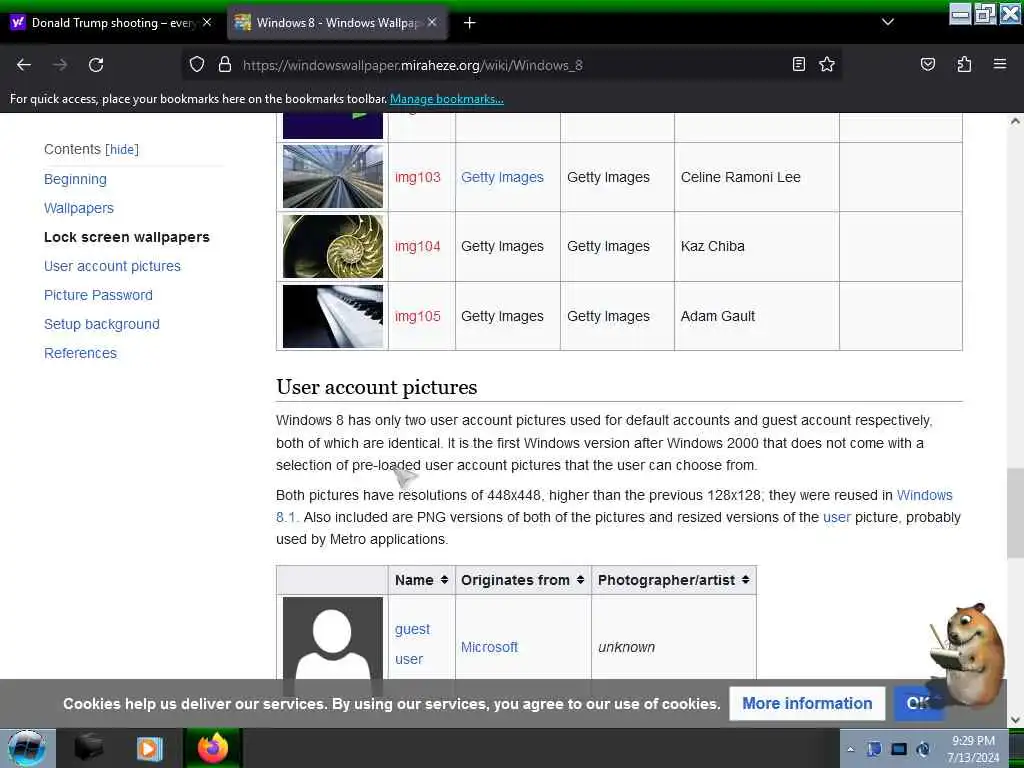
Task: Show hidden system tray icons
Action: [850, 749]
